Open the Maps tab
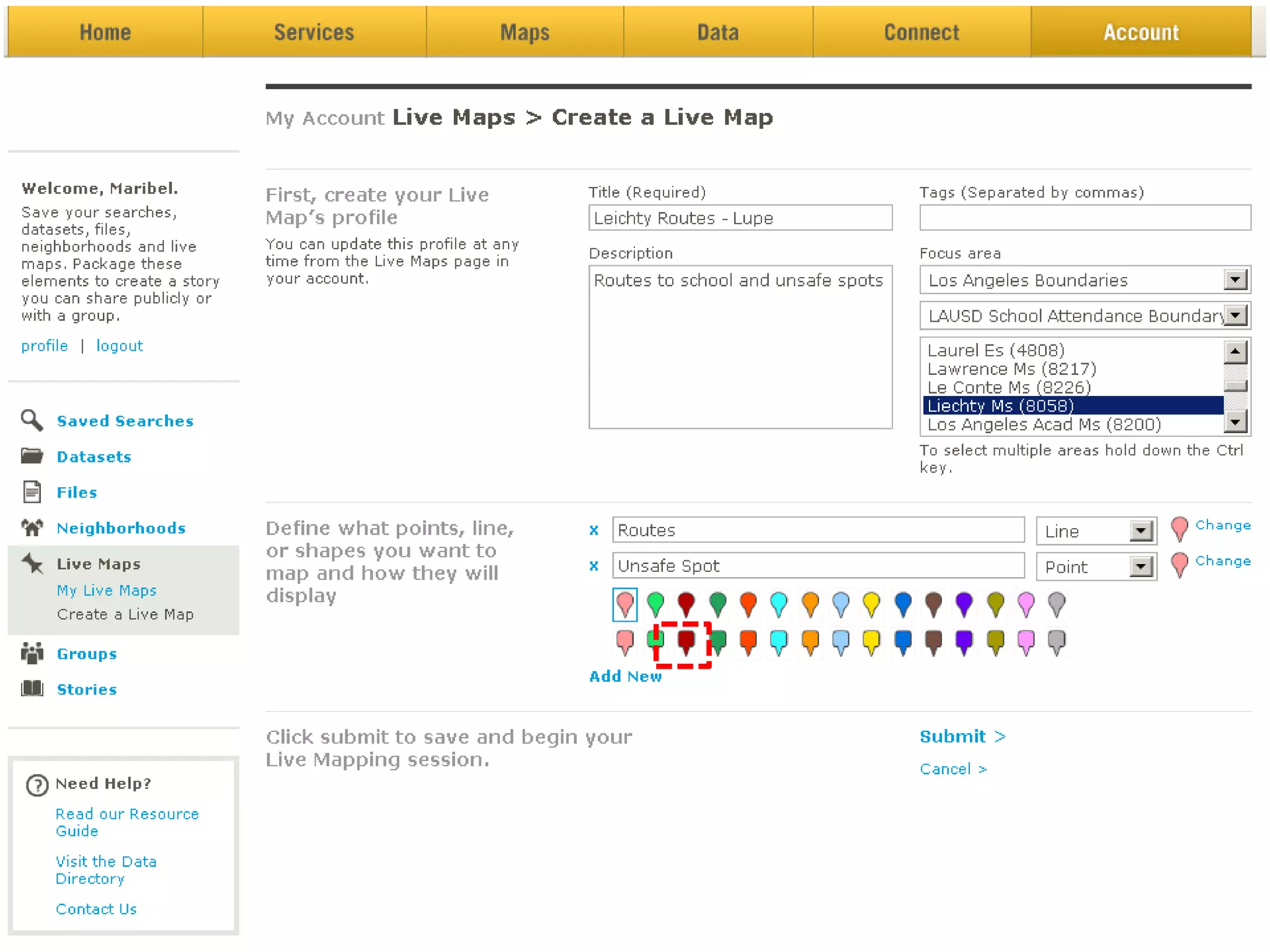The image size is (1270, 952). pyautogui.click(x=525, y=32)
